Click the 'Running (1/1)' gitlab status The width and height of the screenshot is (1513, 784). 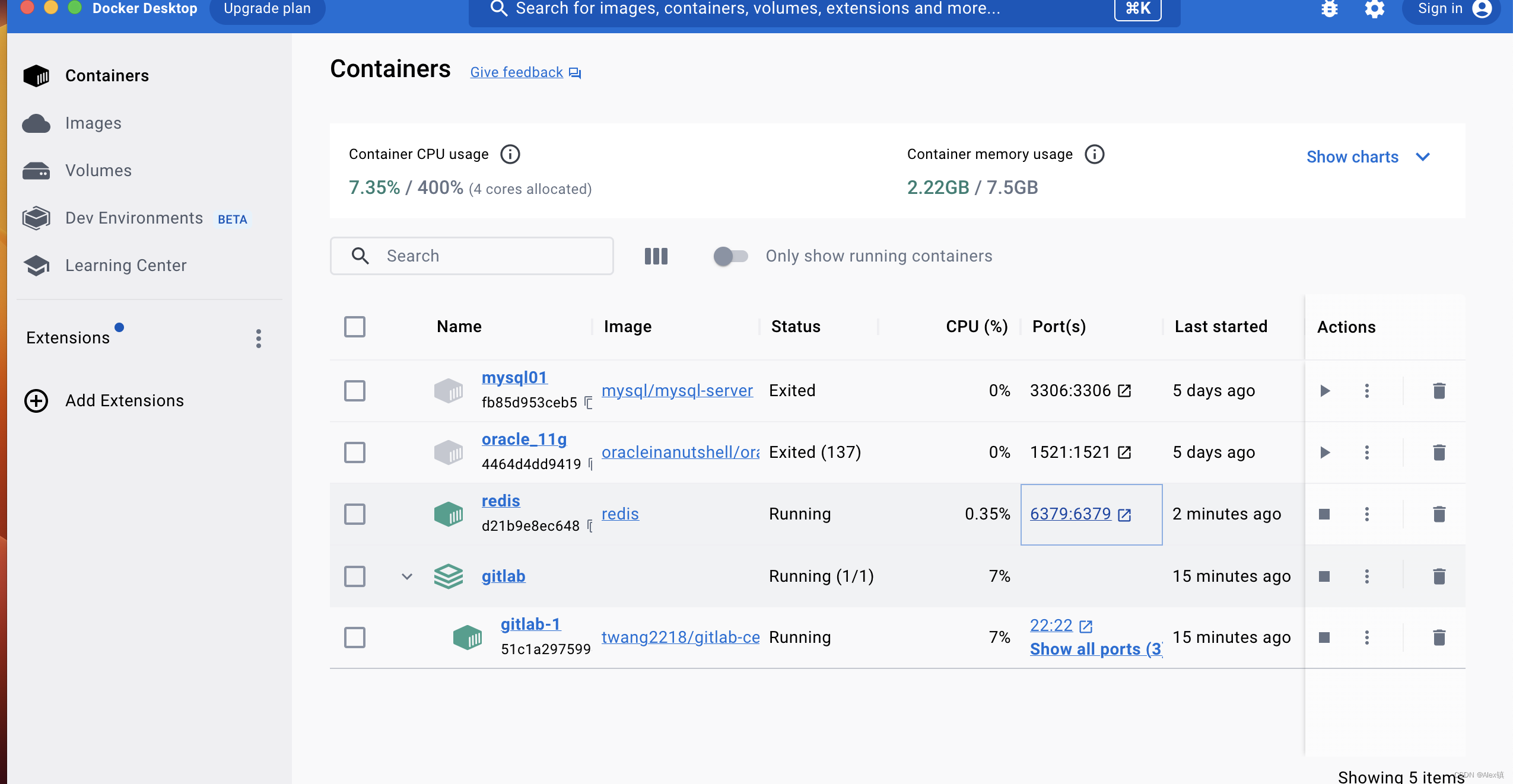pos(821,576)
